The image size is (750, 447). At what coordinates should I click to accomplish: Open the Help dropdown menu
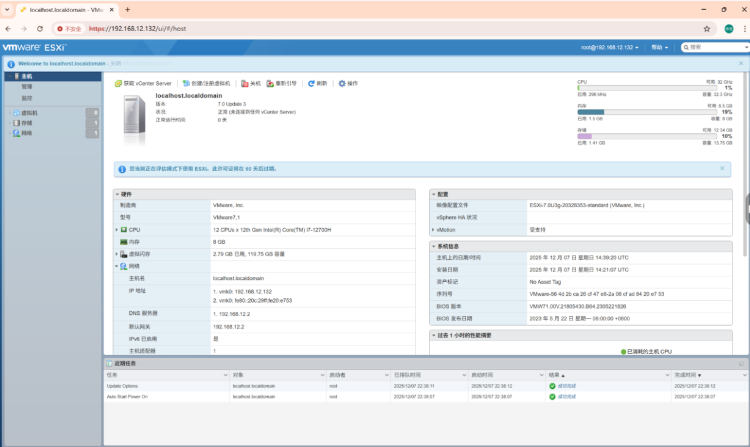[x=659, y=47]
